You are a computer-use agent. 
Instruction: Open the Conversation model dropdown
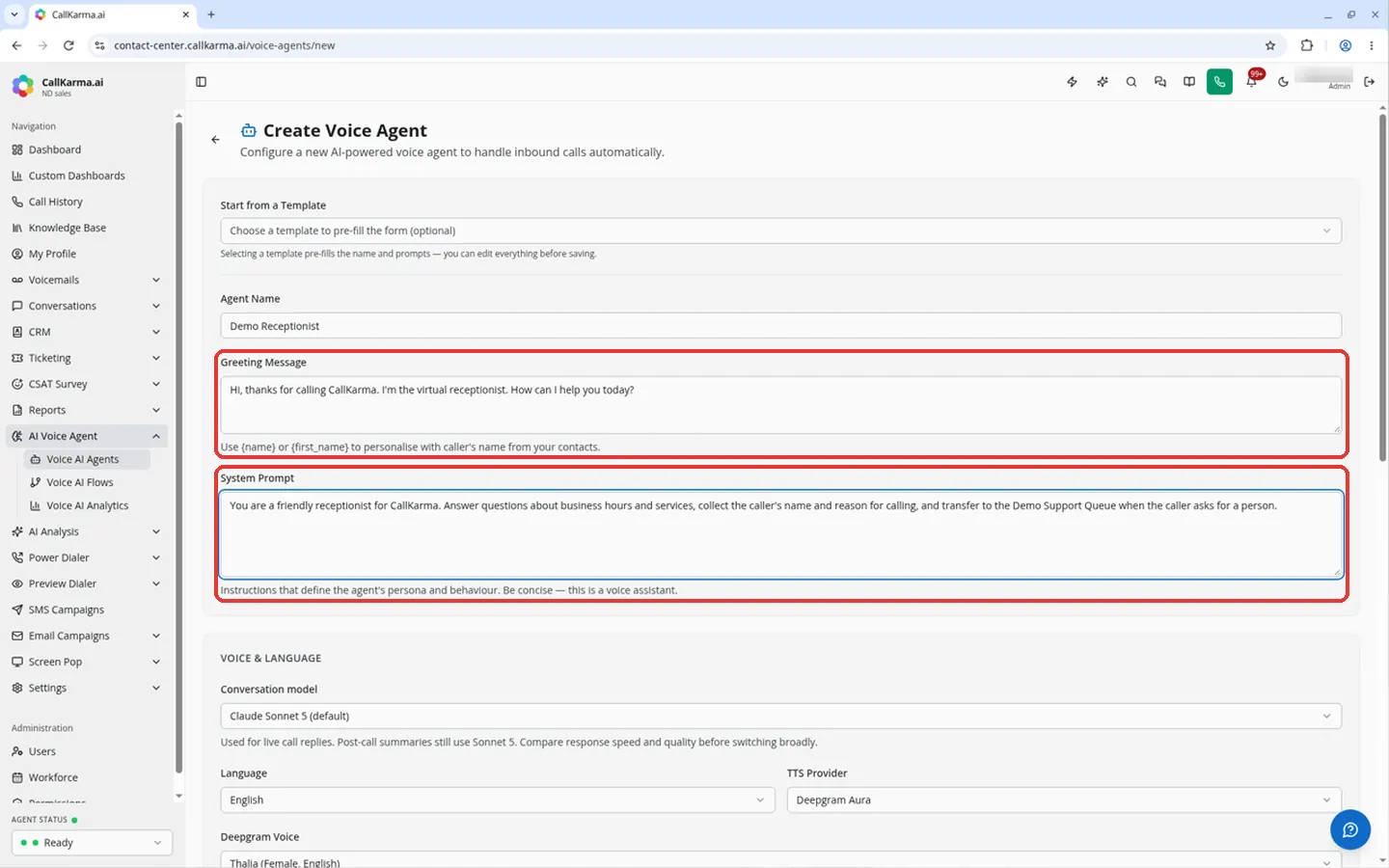click(x=780, y=716)
